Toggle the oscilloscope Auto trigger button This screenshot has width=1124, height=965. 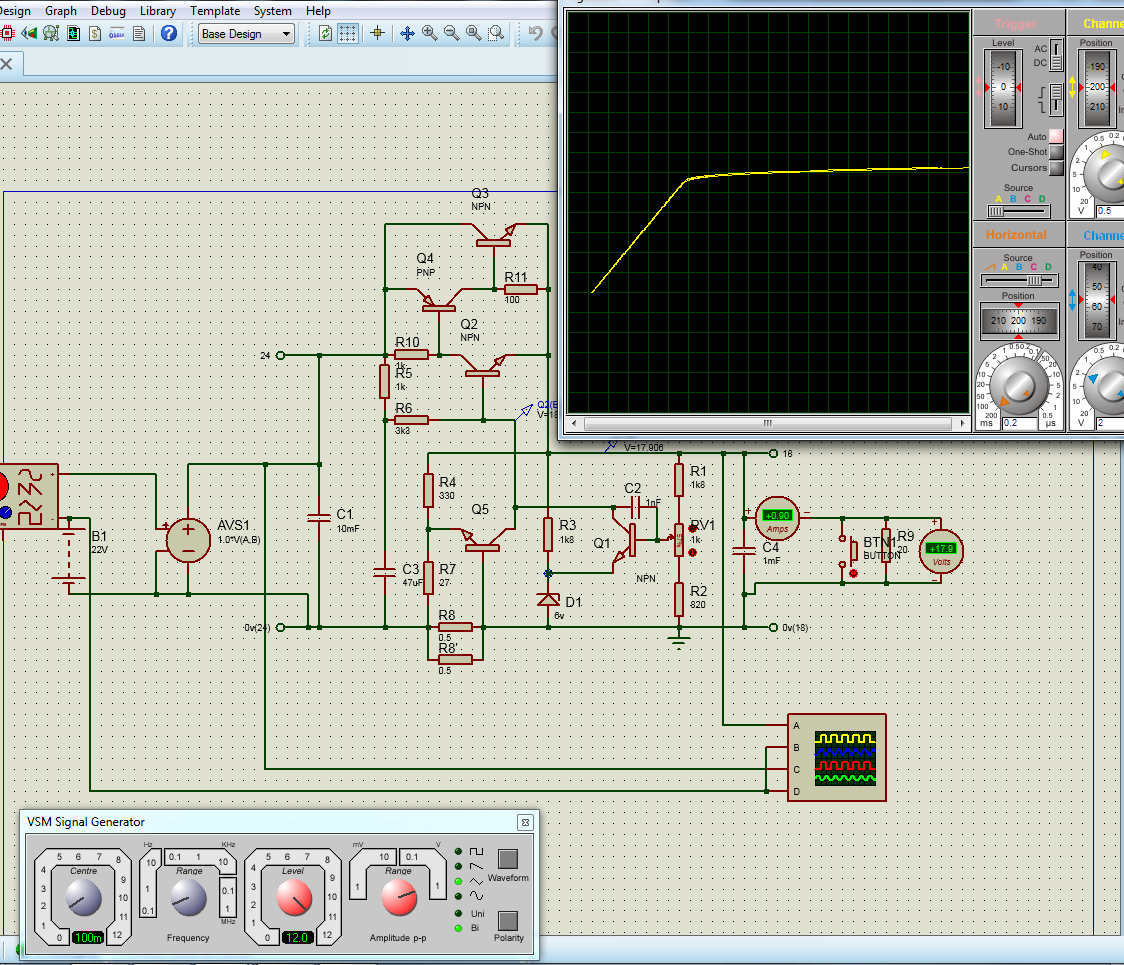(x=1055, y=136)
